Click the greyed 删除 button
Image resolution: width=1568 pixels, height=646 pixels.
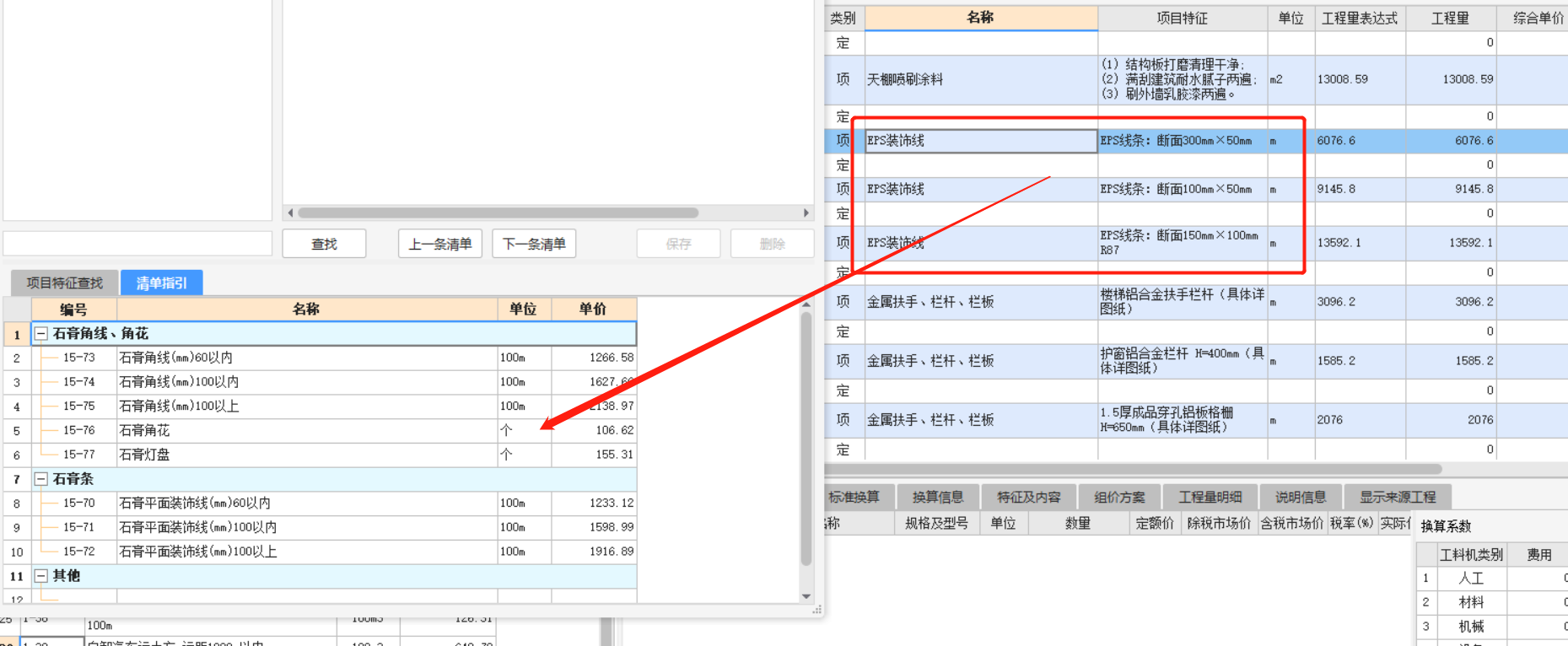pyautogui.click(x=772, y=244)
